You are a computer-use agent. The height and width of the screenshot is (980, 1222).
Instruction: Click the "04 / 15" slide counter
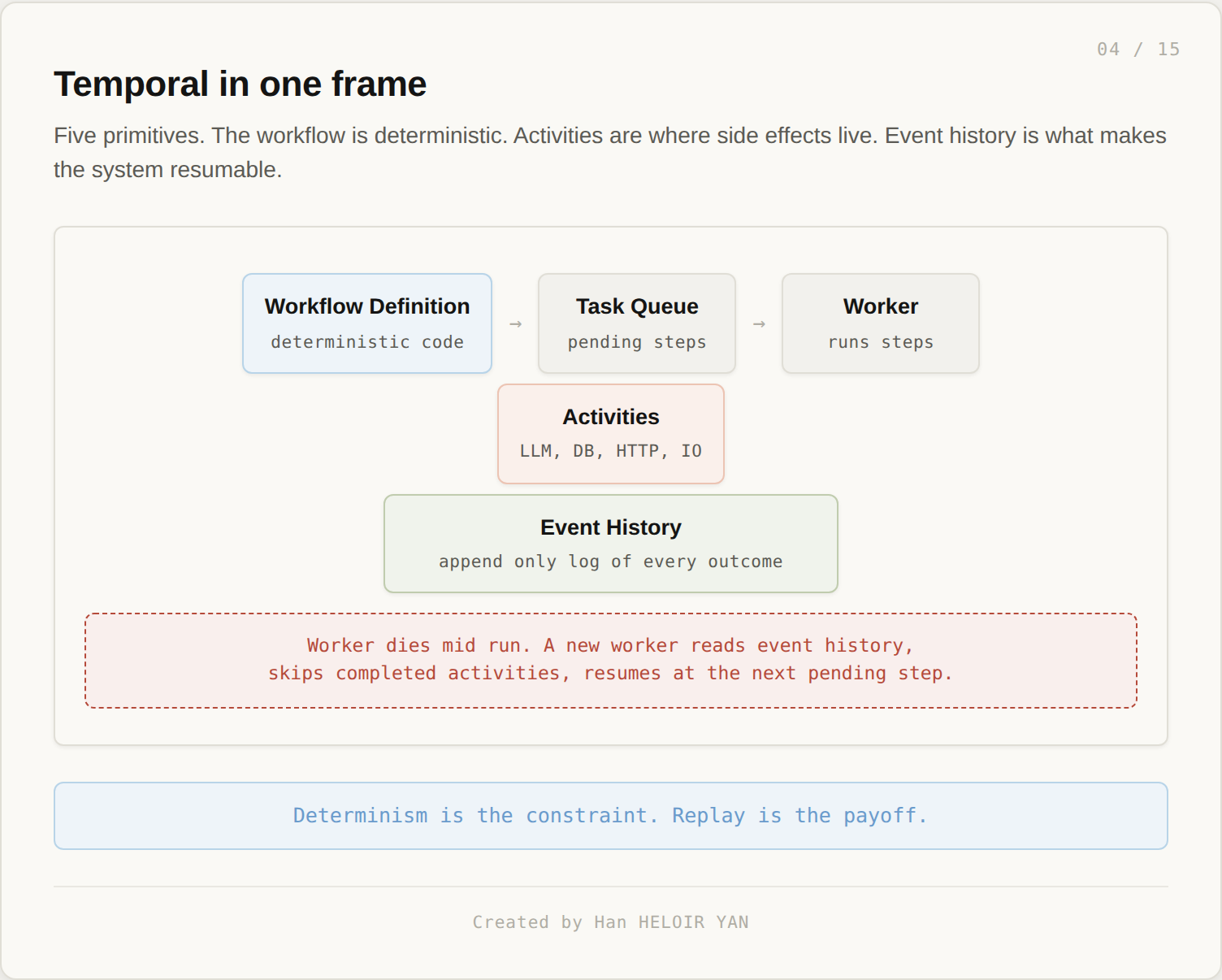1138,50
